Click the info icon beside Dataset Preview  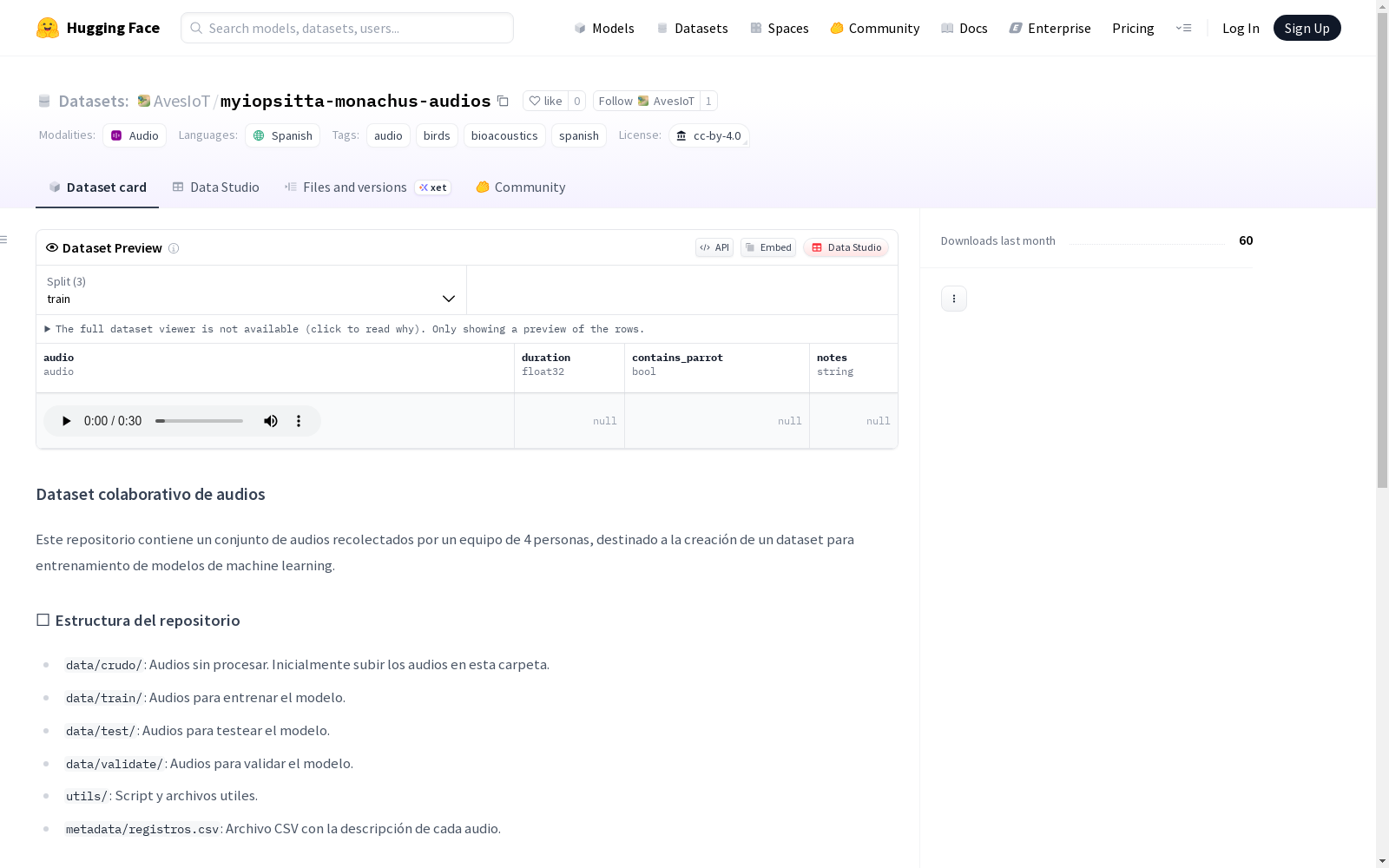pos(174,248)
